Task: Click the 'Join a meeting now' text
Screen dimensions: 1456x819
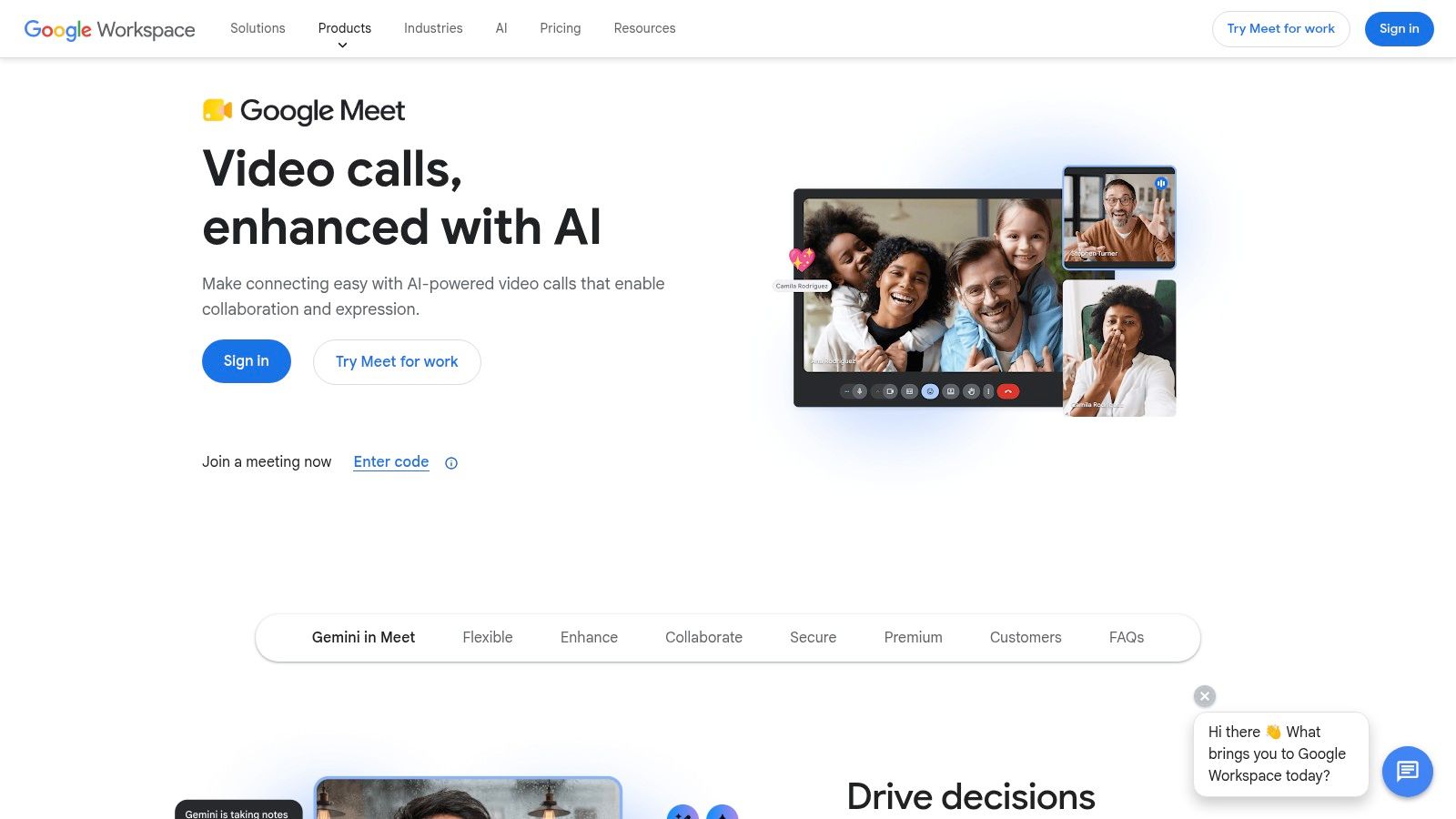Action: [x=267, y=462]
